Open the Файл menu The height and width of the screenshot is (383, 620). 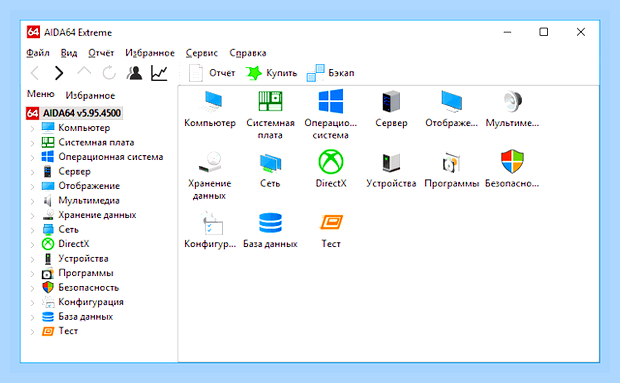pos(38,53)
